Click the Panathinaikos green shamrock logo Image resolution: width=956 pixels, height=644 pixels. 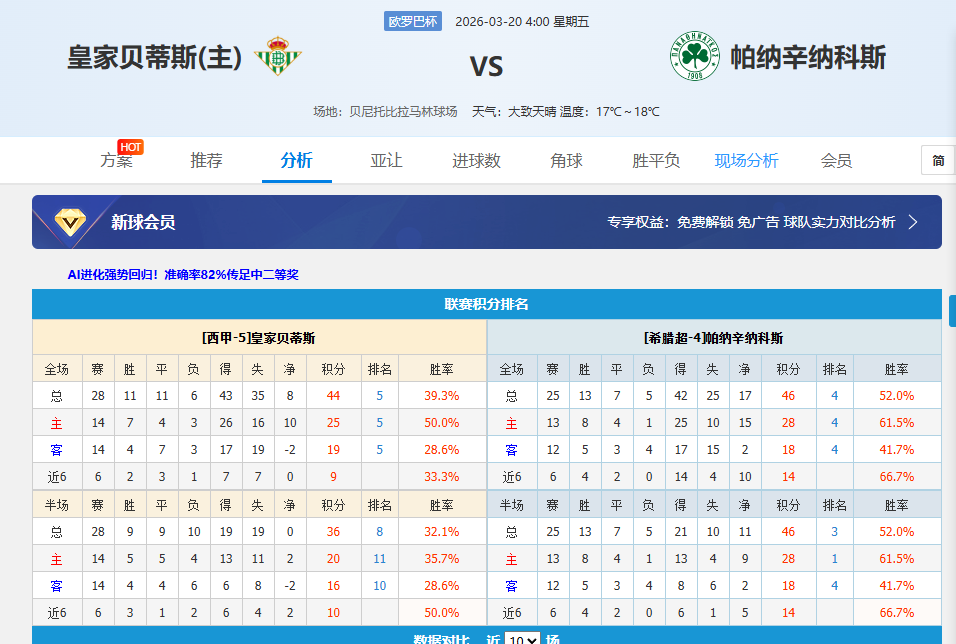tap(694, 57)
